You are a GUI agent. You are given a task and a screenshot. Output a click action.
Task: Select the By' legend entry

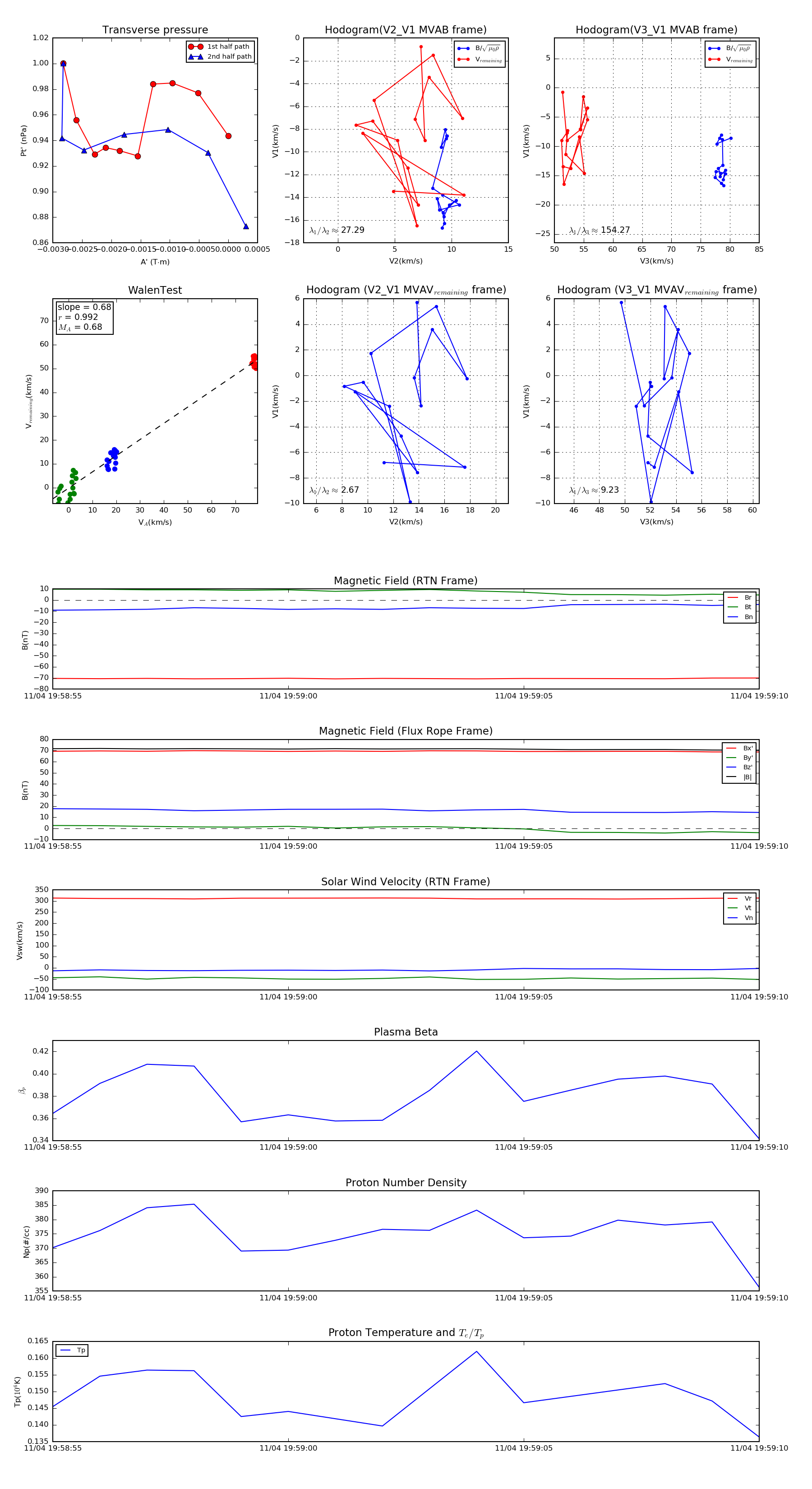point(739,758)
